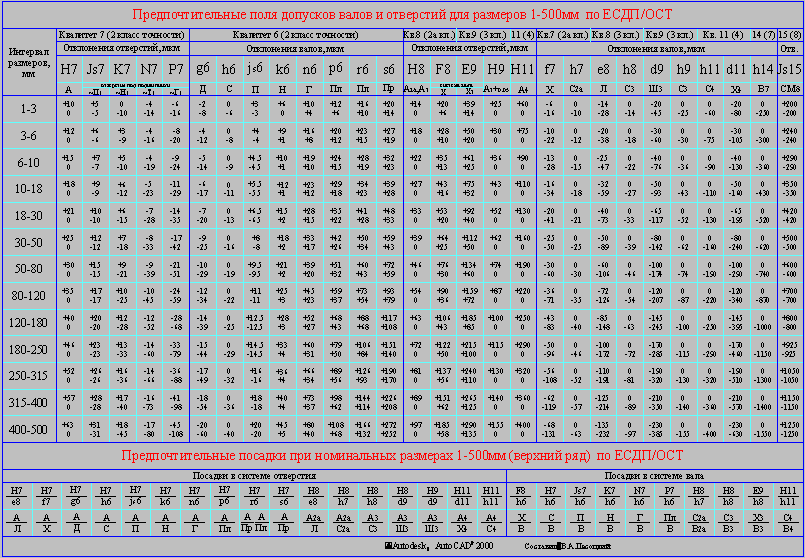Click the 'Посадки в системе вала' section header

coord(654,476)
